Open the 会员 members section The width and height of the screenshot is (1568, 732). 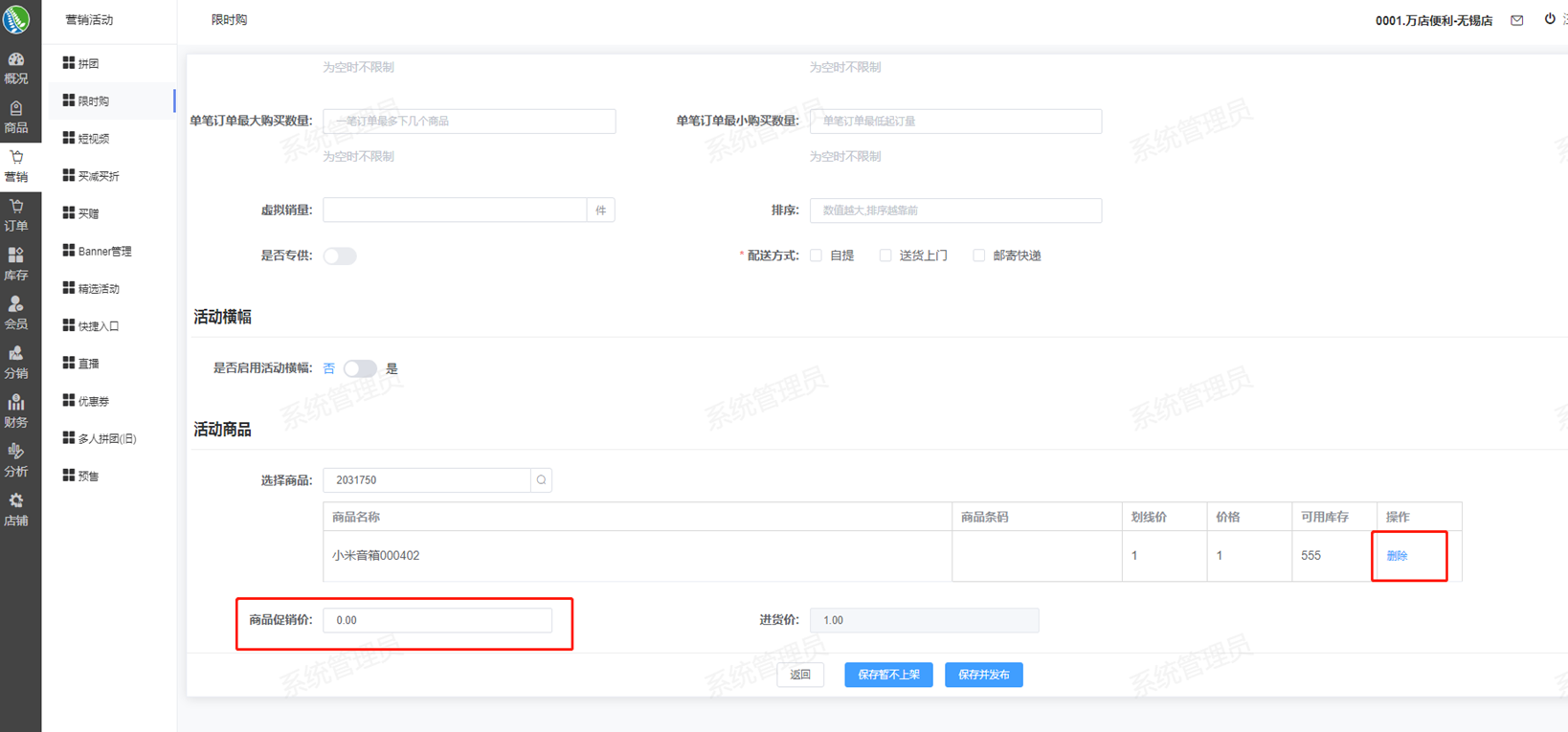[x=16, y=314]
